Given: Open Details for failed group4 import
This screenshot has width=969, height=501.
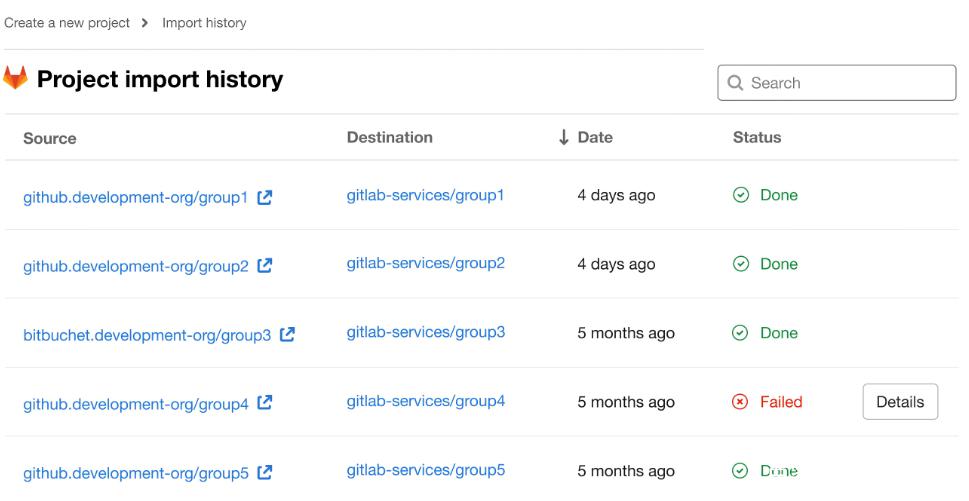Looking at the screenshot, I should (900, 402).
